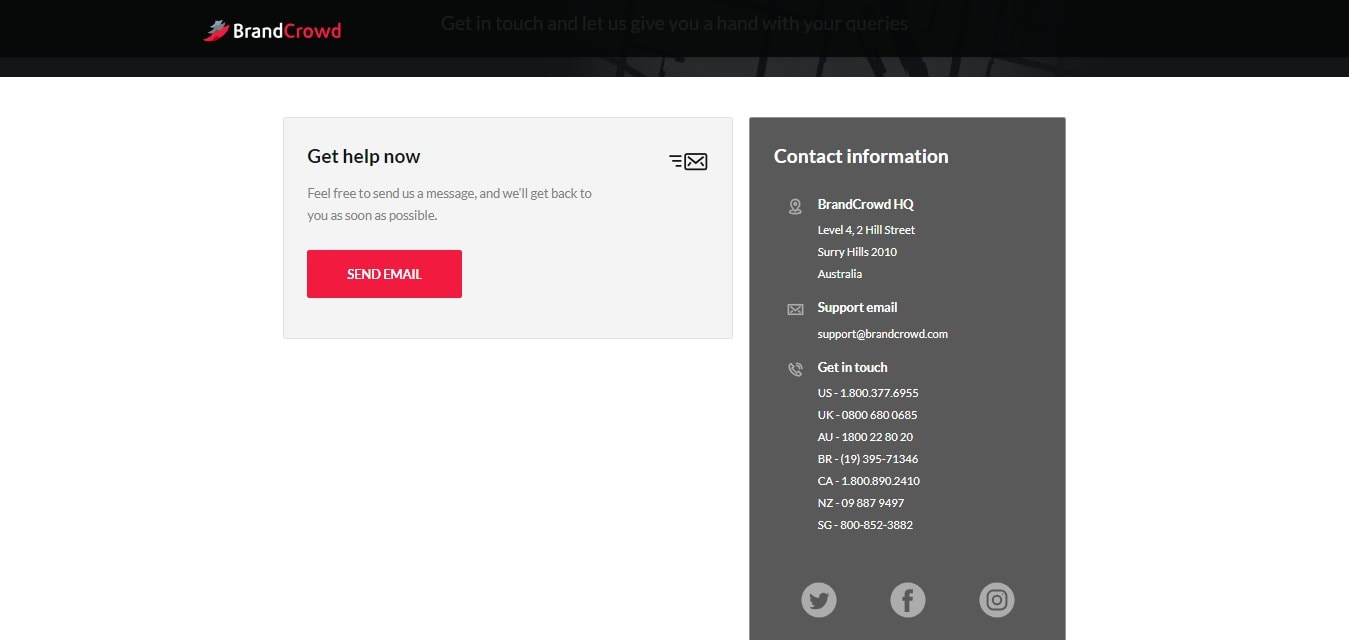Select the NZ - 09 887 9497 phone number
This screenshot has width=1349, height=640.
point(861,503)
